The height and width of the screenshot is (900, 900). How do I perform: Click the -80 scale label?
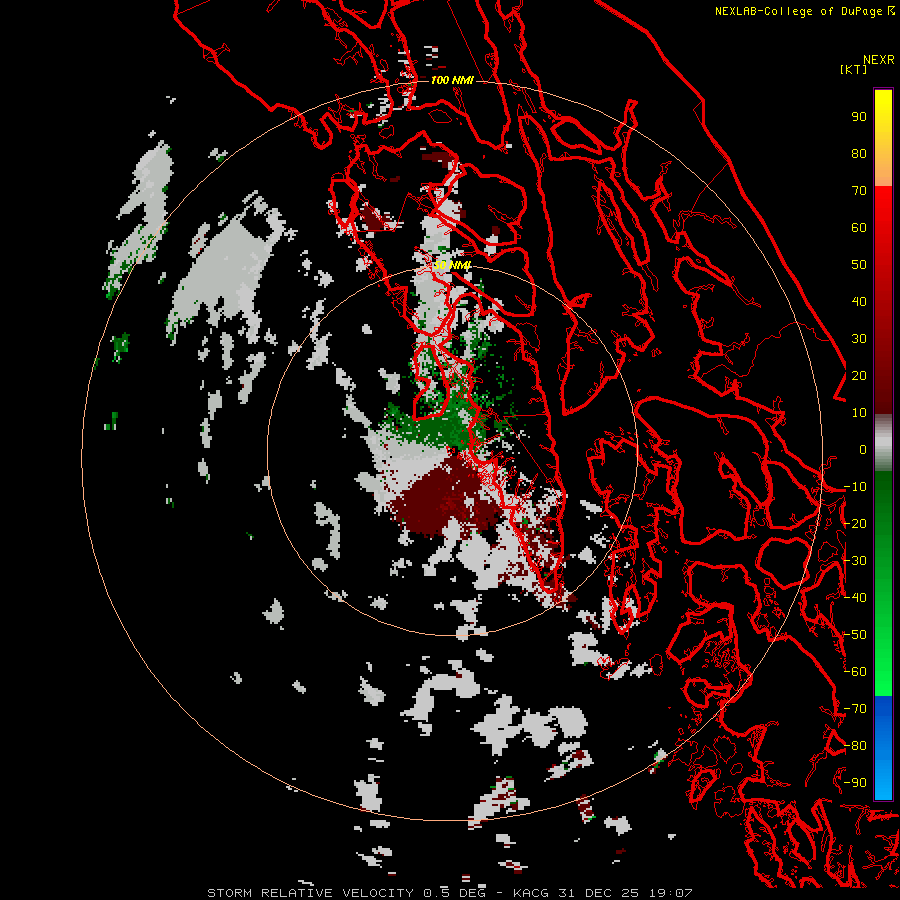tap(855, 746)
